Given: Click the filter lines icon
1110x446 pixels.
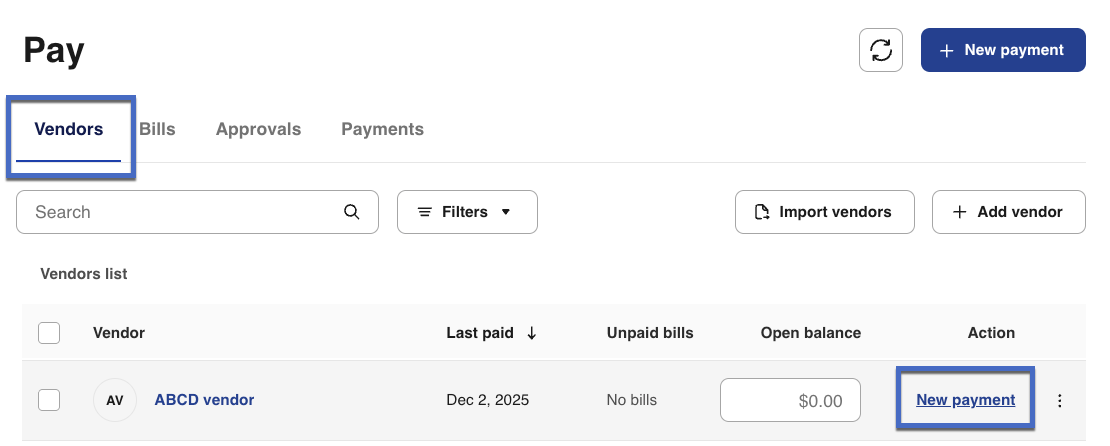Looking at the screenshot, I should (425, 212).
